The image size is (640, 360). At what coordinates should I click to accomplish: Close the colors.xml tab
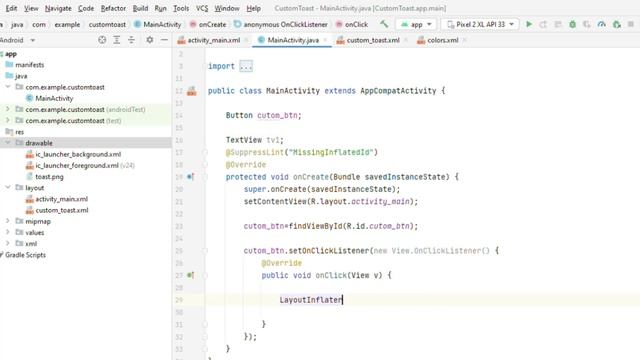coord(464,40)
